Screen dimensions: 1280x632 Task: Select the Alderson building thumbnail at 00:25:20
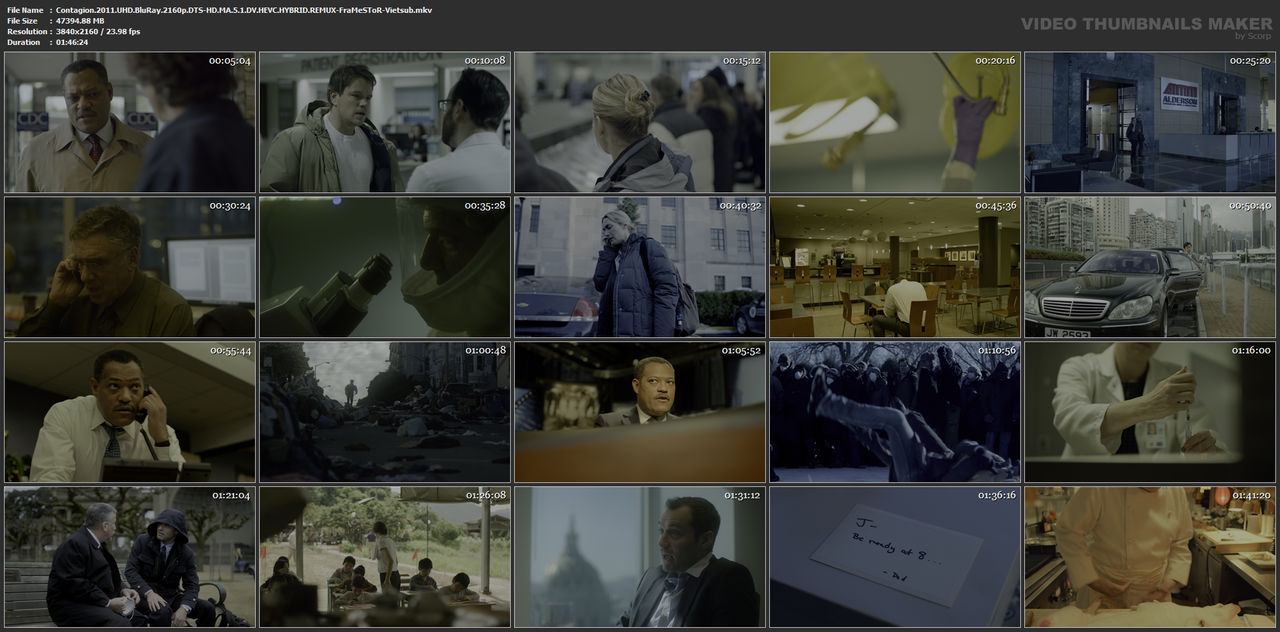coord(1150,122)
